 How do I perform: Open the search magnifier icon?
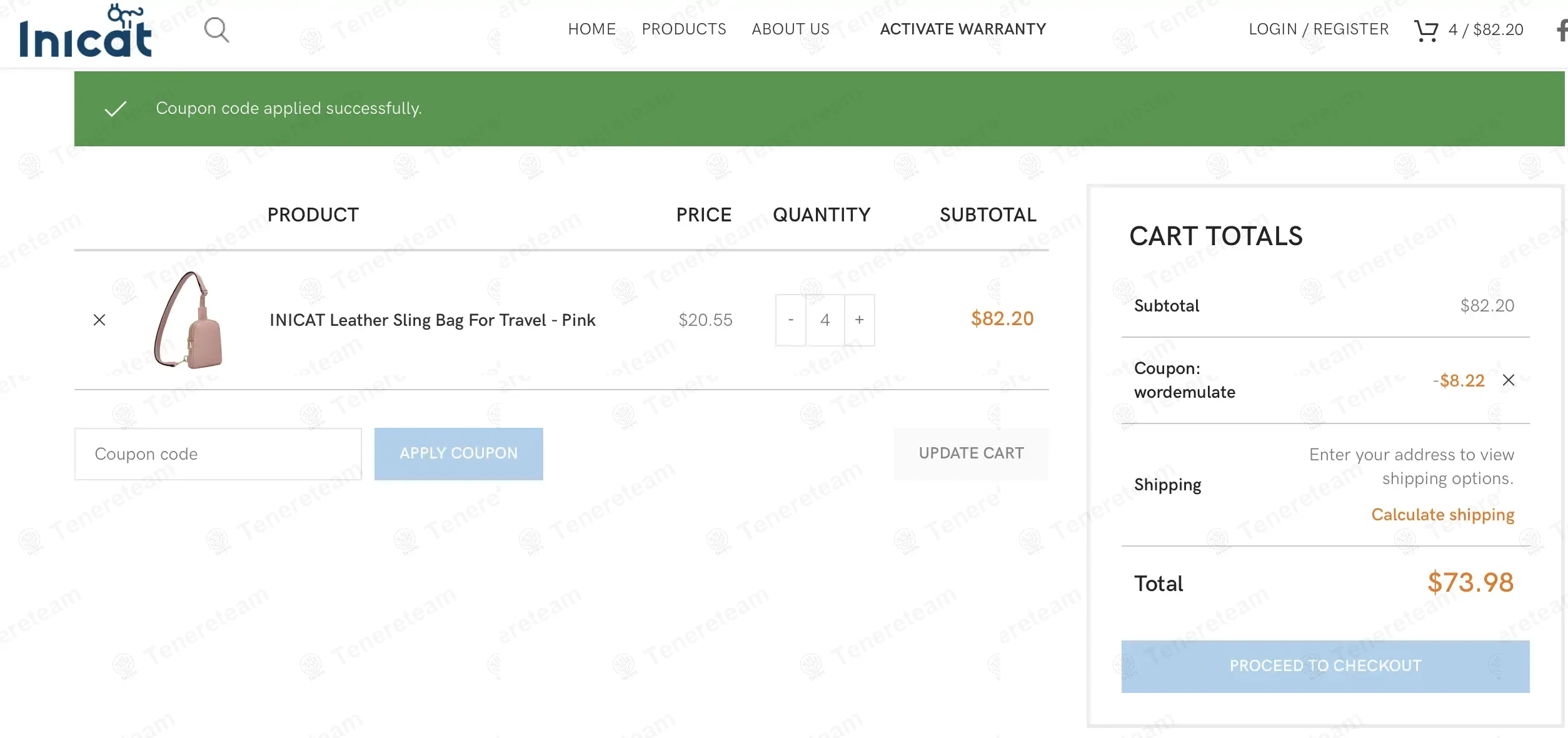coord(216,29)
